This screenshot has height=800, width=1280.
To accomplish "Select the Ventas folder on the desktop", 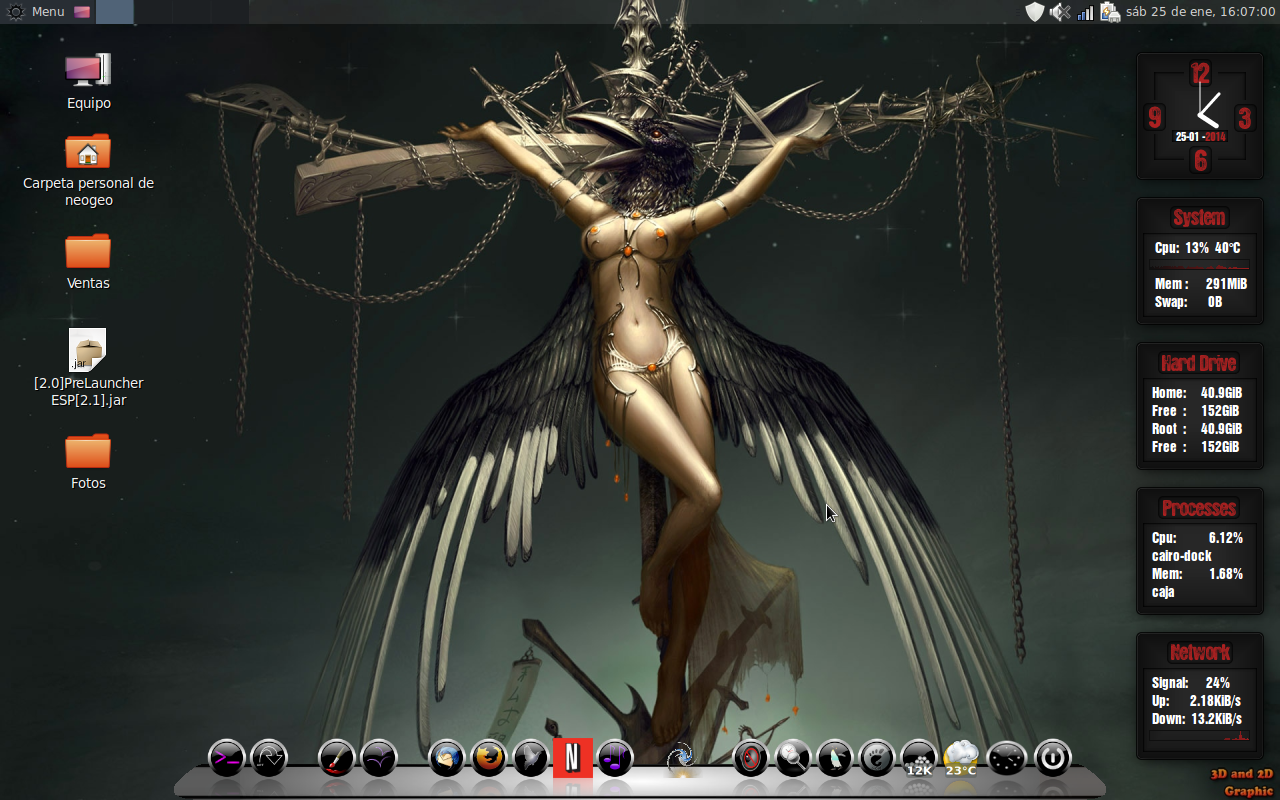I will (88, 261).
